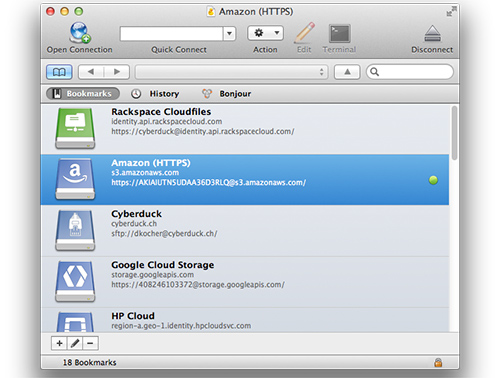The image size is (500, 378).
Task: Click the Bonjour tab icon
Action: [207, 94]
